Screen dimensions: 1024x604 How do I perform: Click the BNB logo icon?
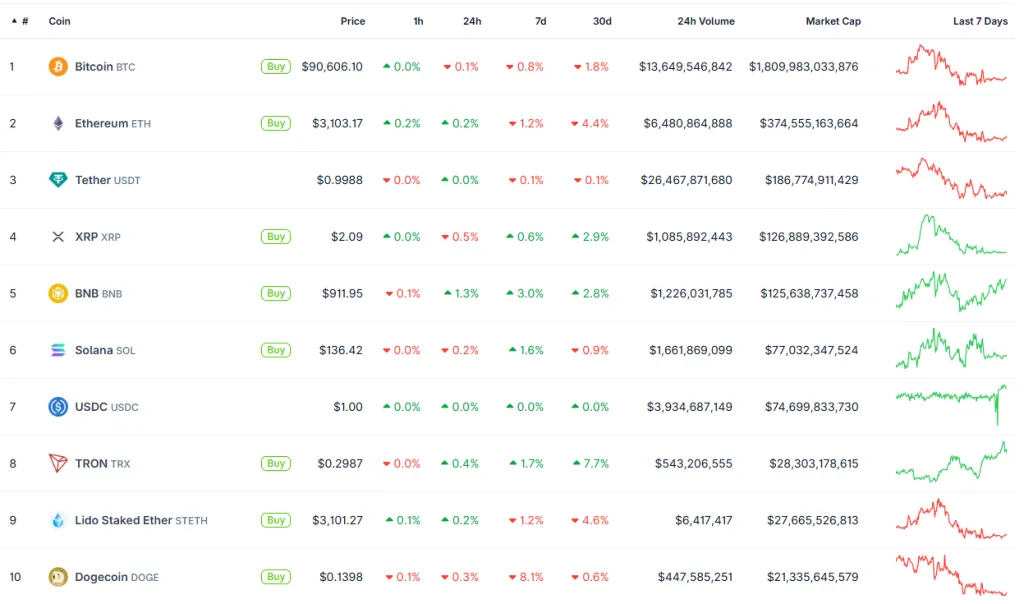click(x=58, y=294)
